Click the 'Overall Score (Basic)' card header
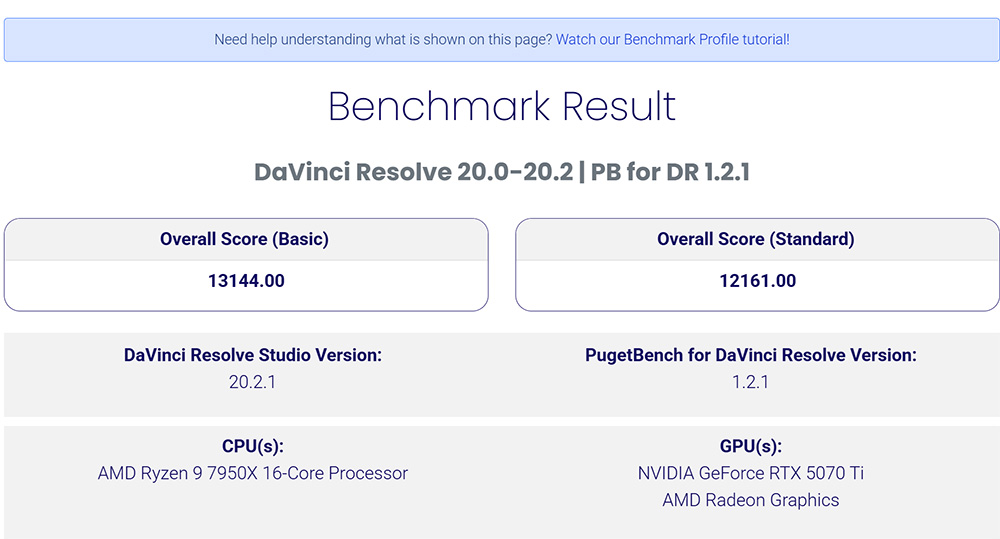 (245, 239)
